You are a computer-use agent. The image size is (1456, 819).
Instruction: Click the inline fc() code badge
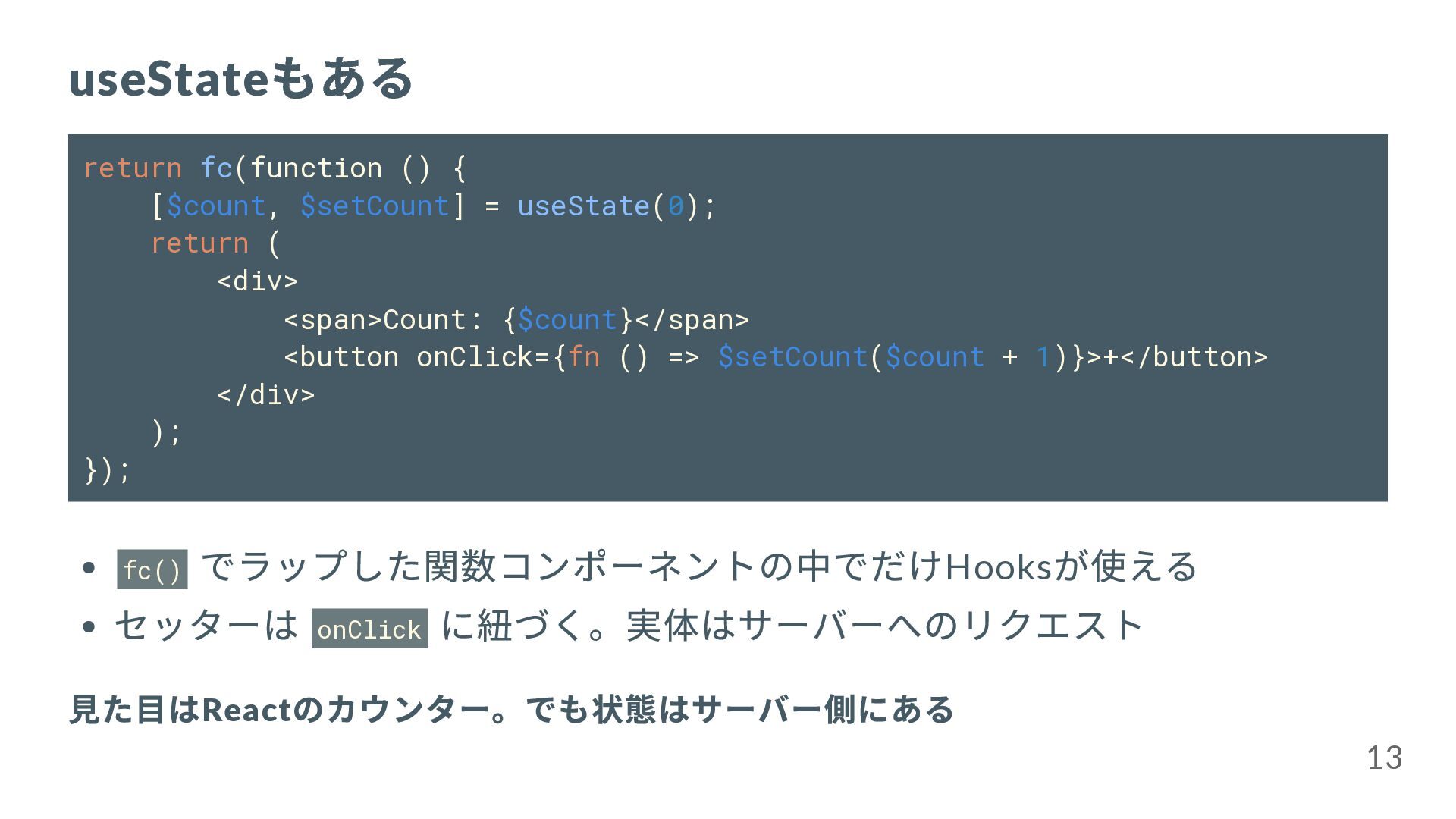(152, 570)
